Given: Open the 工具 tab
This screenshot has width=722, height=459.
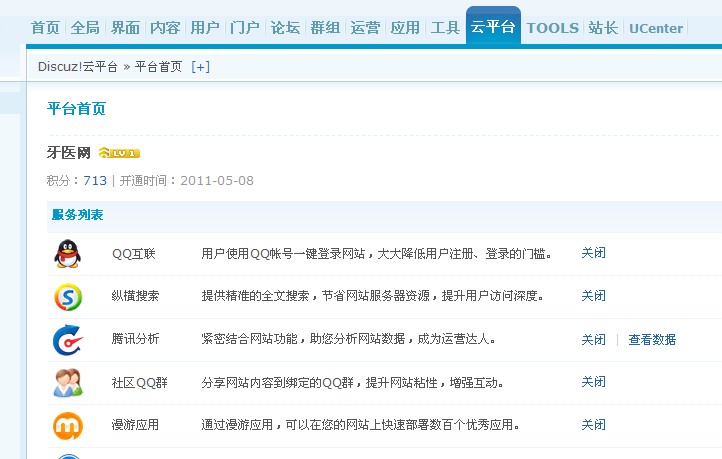Looking at the screenshot, I should click(445, 28).
